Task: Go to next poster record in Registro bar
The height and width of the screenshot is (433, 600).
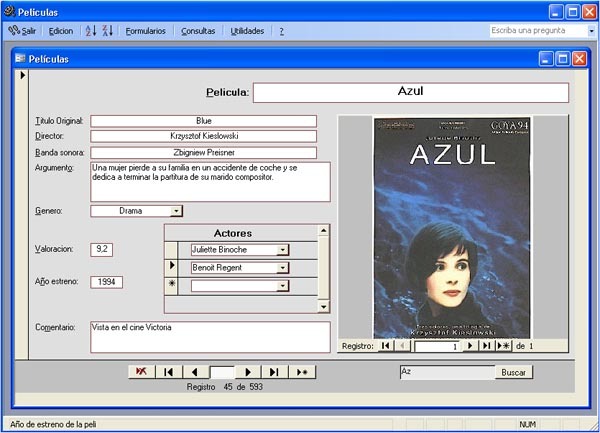Action: click(x=470, y=346)
